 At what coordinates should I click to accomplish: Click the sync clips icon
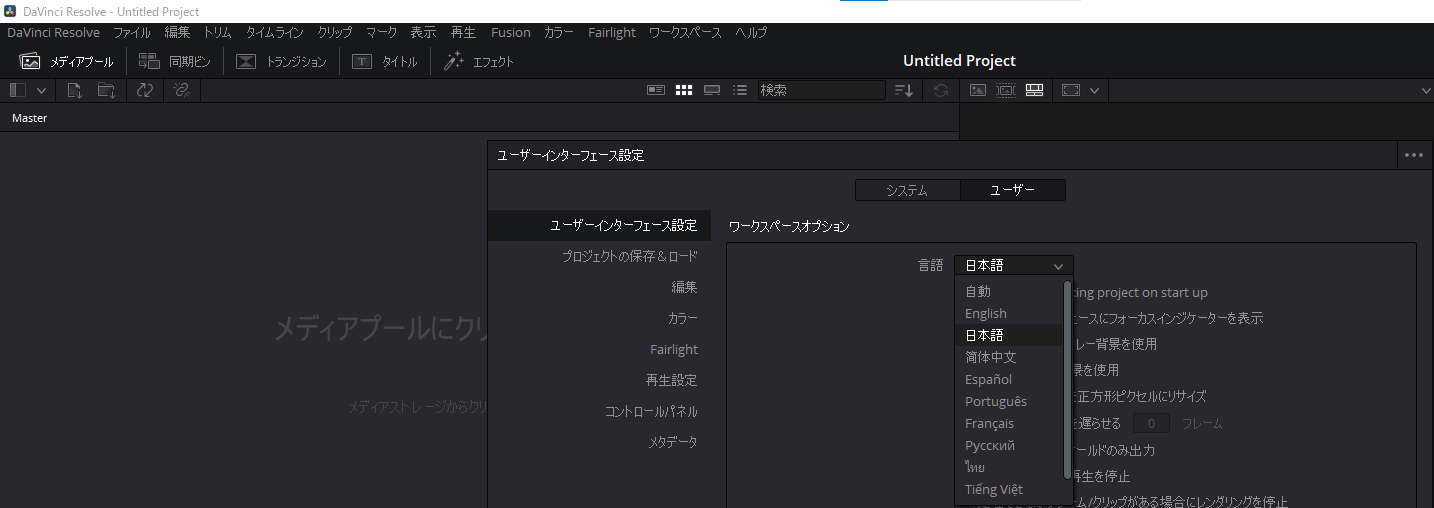pos(145,90)
